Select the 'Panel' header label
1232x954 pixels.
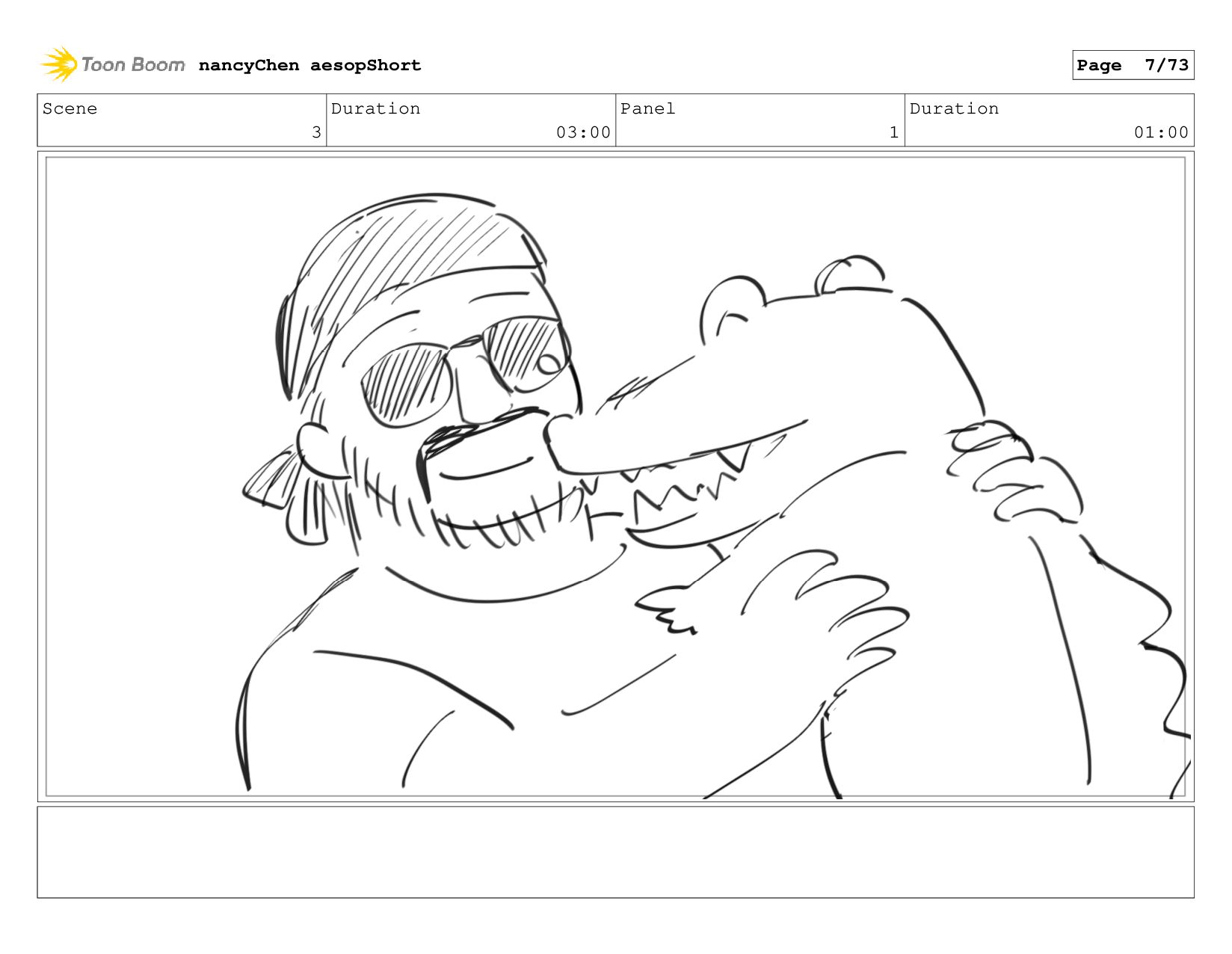click(x=647, y=108)
